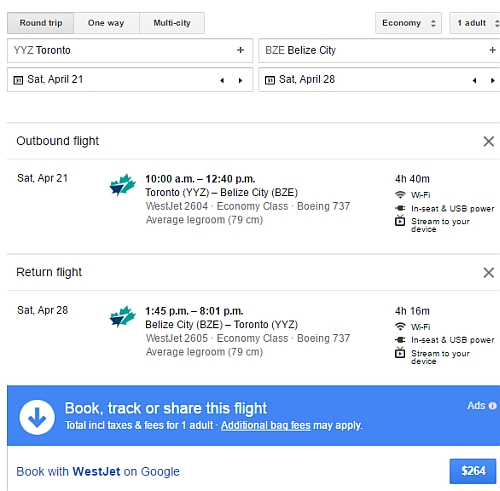Remove the return flight with X icon
The image size is (500, 491).
[489, 273]
